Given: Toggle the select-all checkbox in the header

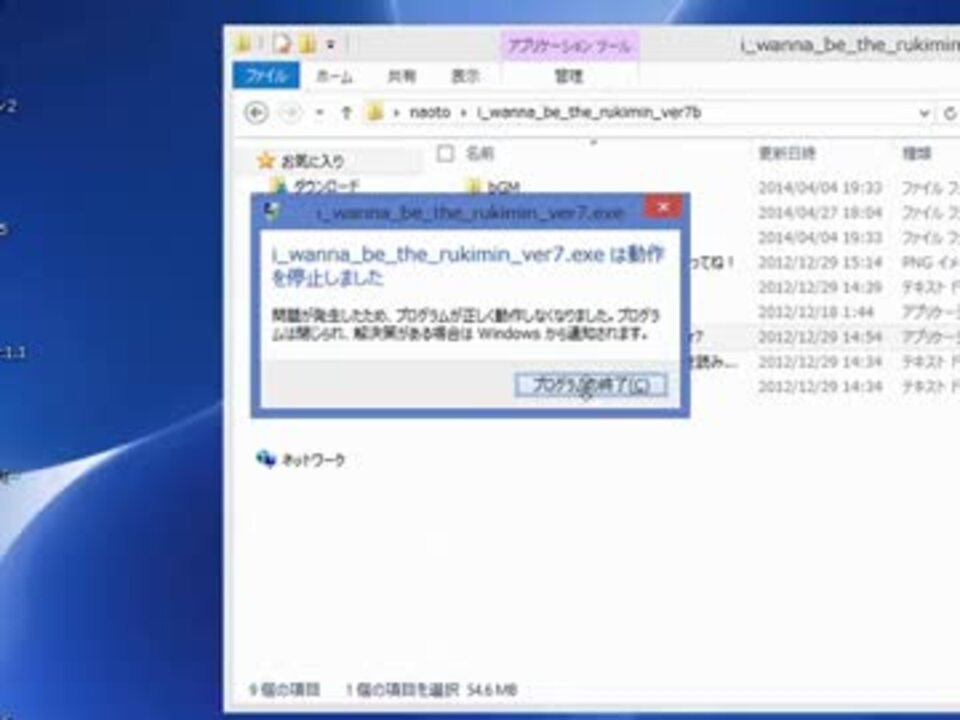Looking at the screenshot, I should point(446,153).
